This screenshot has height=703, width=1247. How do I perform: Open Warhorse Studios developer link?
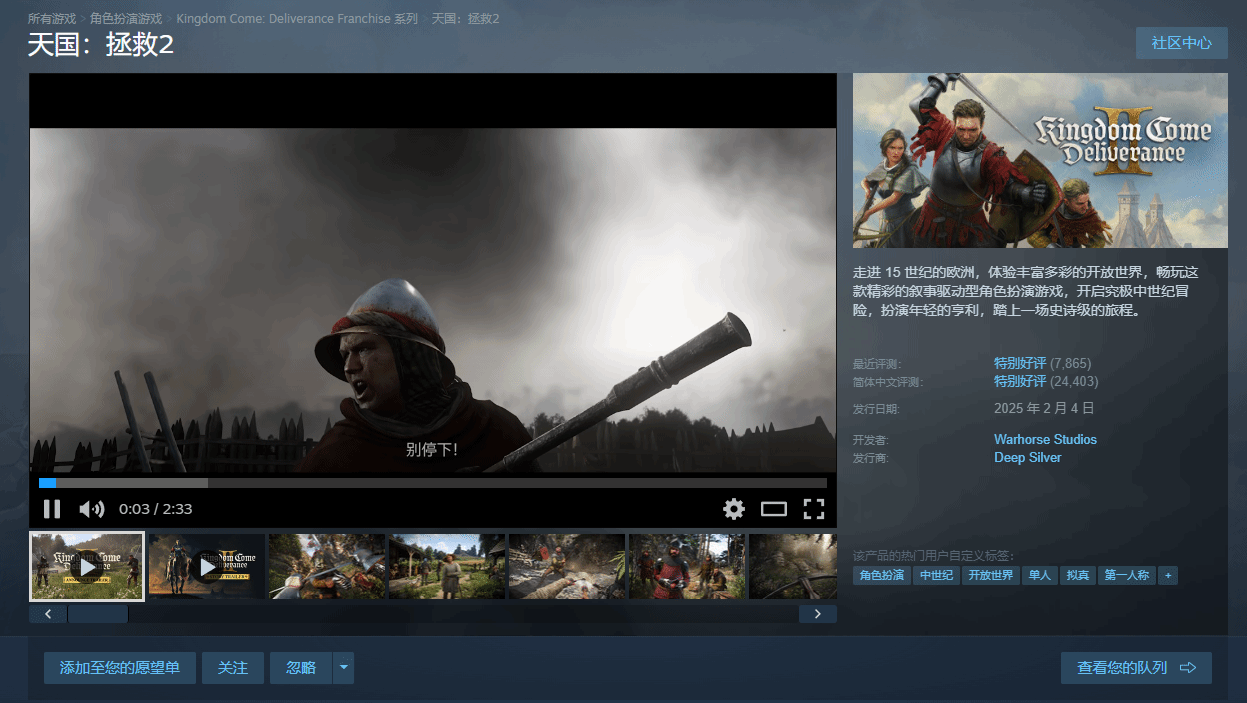[1045, 439]
